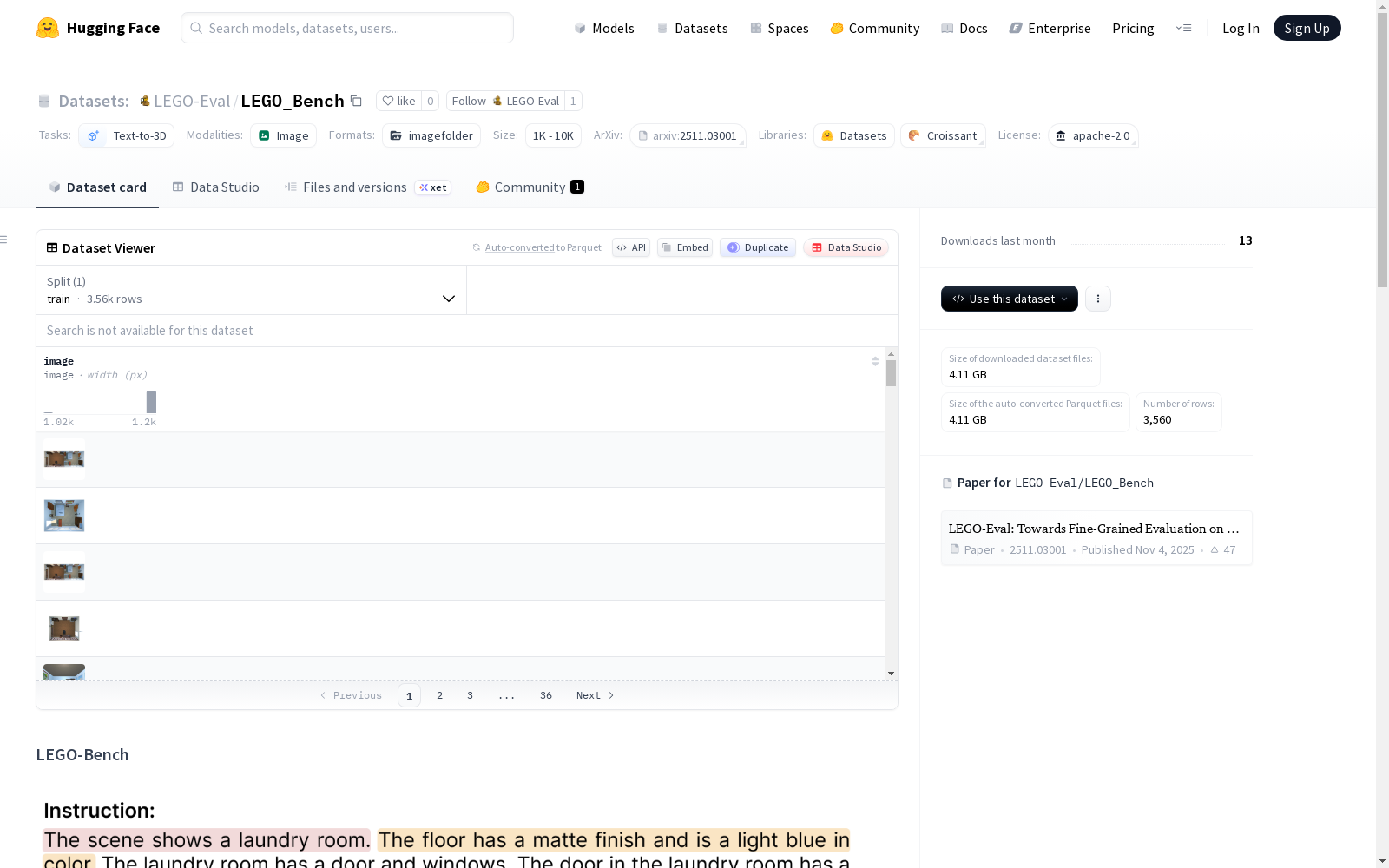1389x868 pixels.
Task: Click the like count number
Action: coord(430,101)
